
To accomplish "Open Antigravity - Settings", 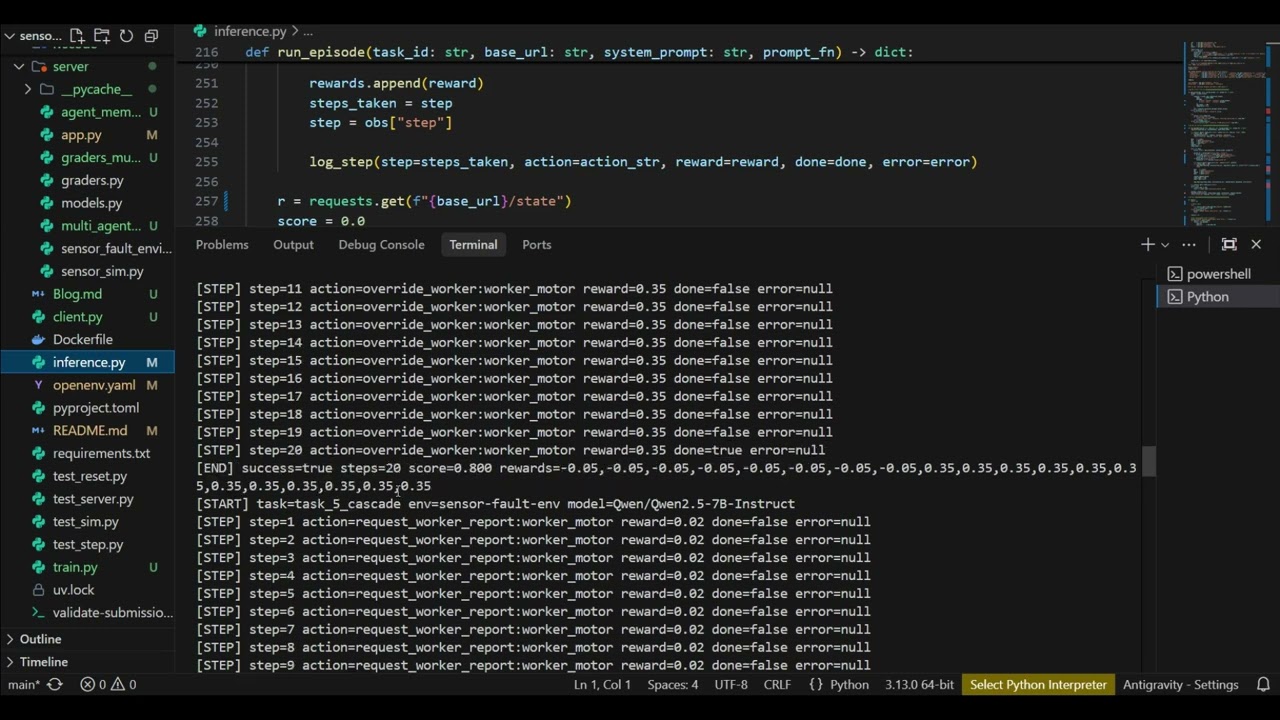I will (1181, 685).
